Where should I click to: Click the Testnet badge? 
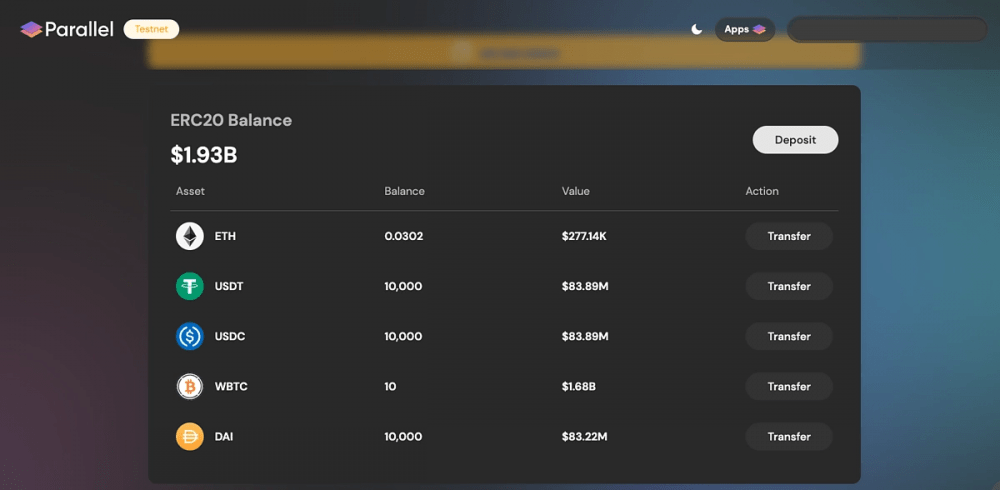[151, 29]
